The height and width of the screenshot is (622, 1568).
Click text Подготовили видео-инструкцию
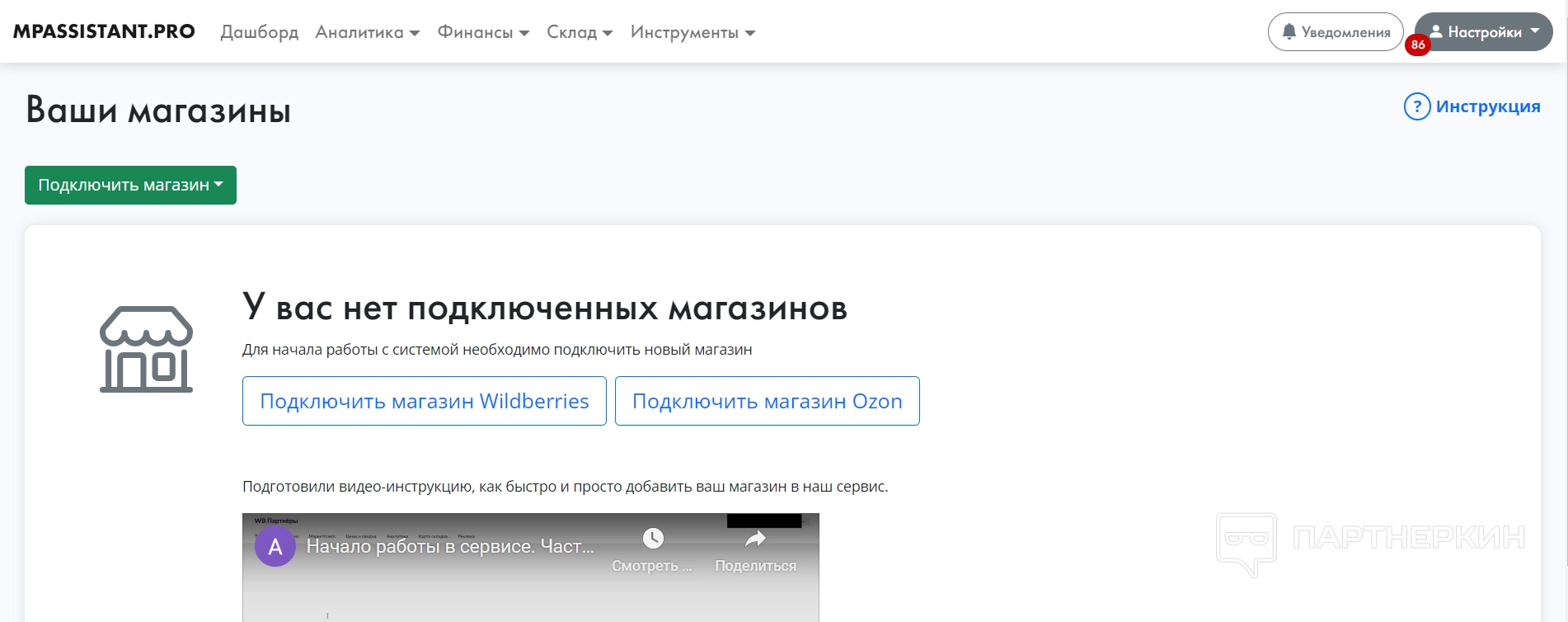pos(565,487)
